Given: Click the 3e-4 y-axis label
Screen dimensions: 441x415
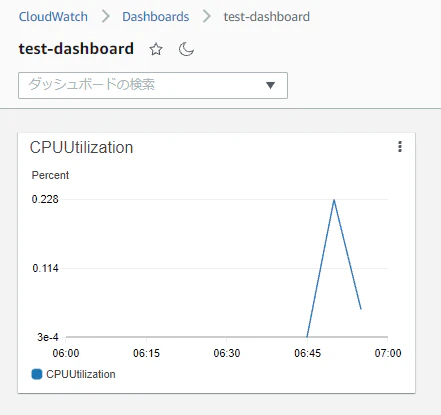Looking at the screenshot, I should pos(48,337).
